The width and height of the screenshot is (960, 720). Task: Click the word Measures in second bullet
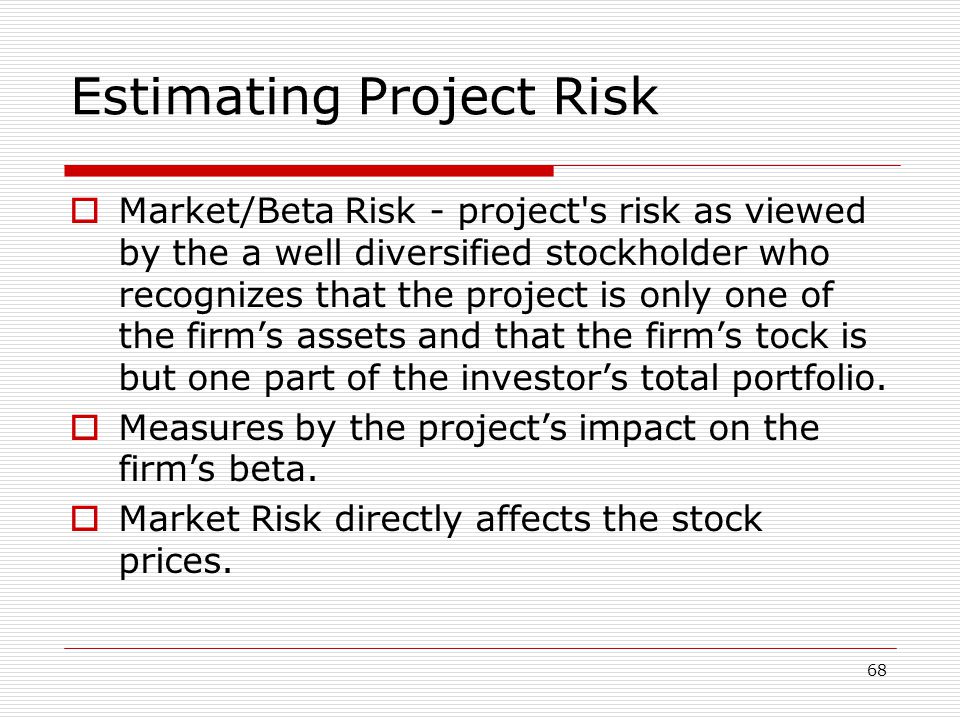(201, 428)
